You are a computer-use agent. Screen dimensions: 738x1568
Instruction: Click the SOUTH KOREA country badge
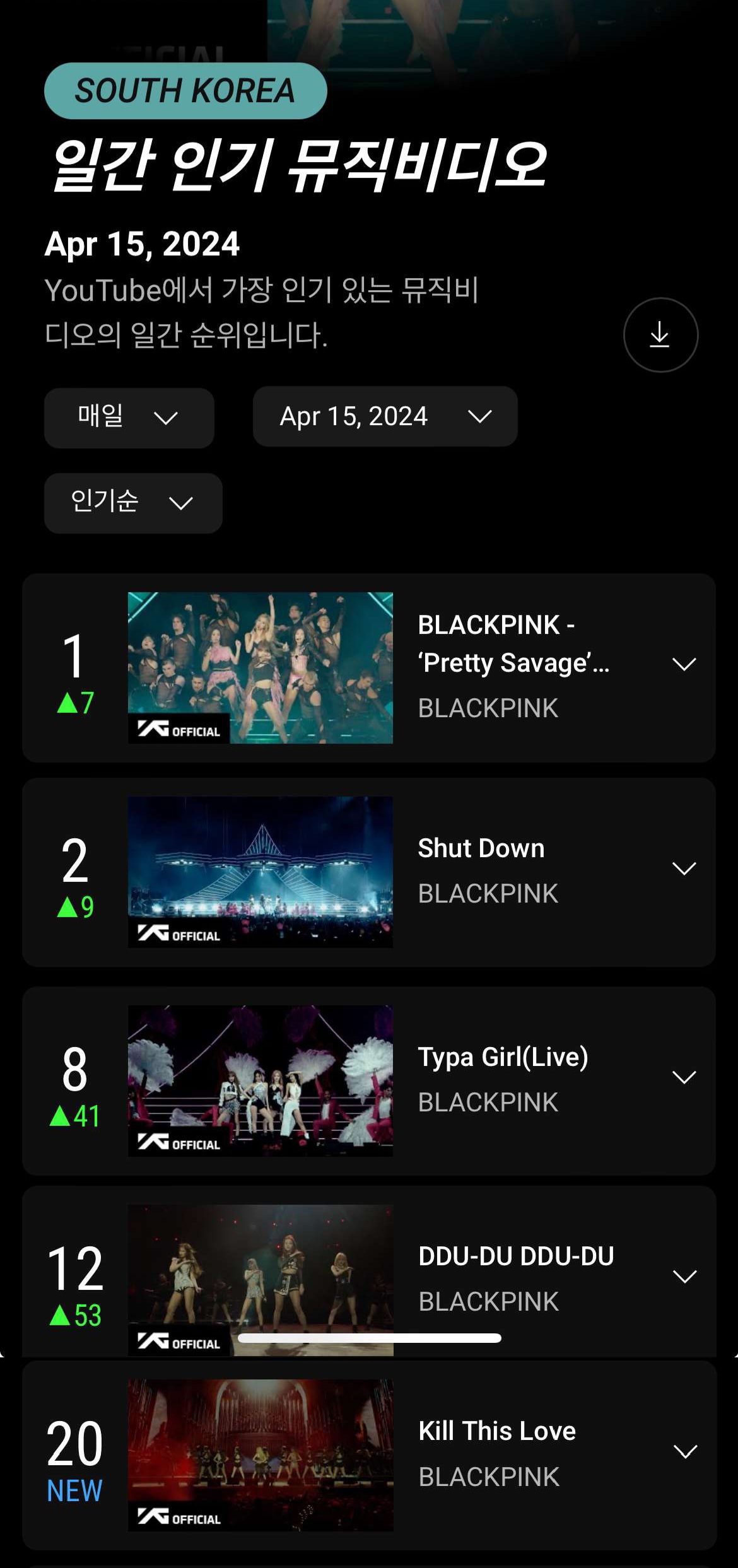tap(185, 91)
